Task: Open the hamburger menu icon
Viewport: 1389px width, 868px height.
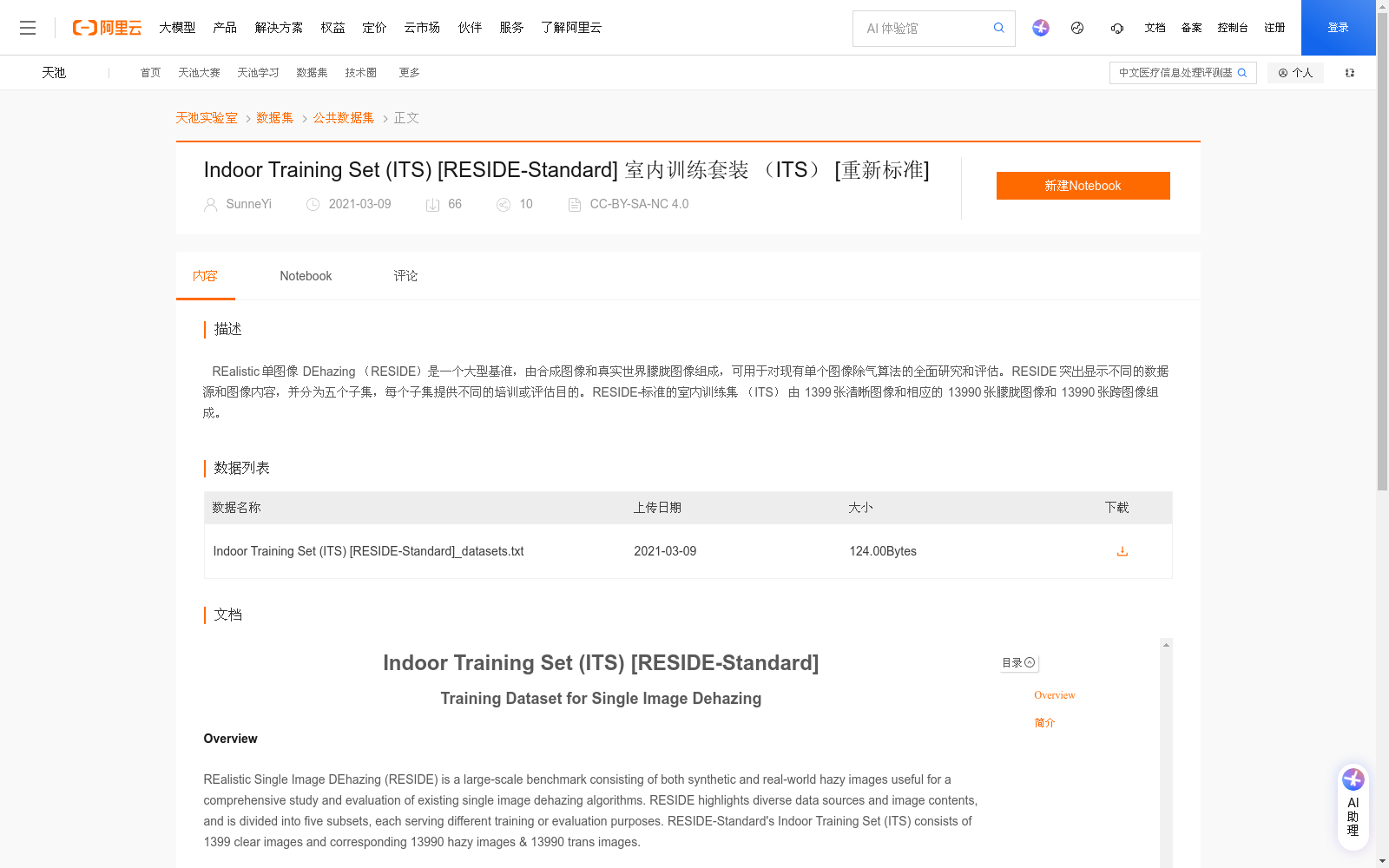Action: pos(28,28)
